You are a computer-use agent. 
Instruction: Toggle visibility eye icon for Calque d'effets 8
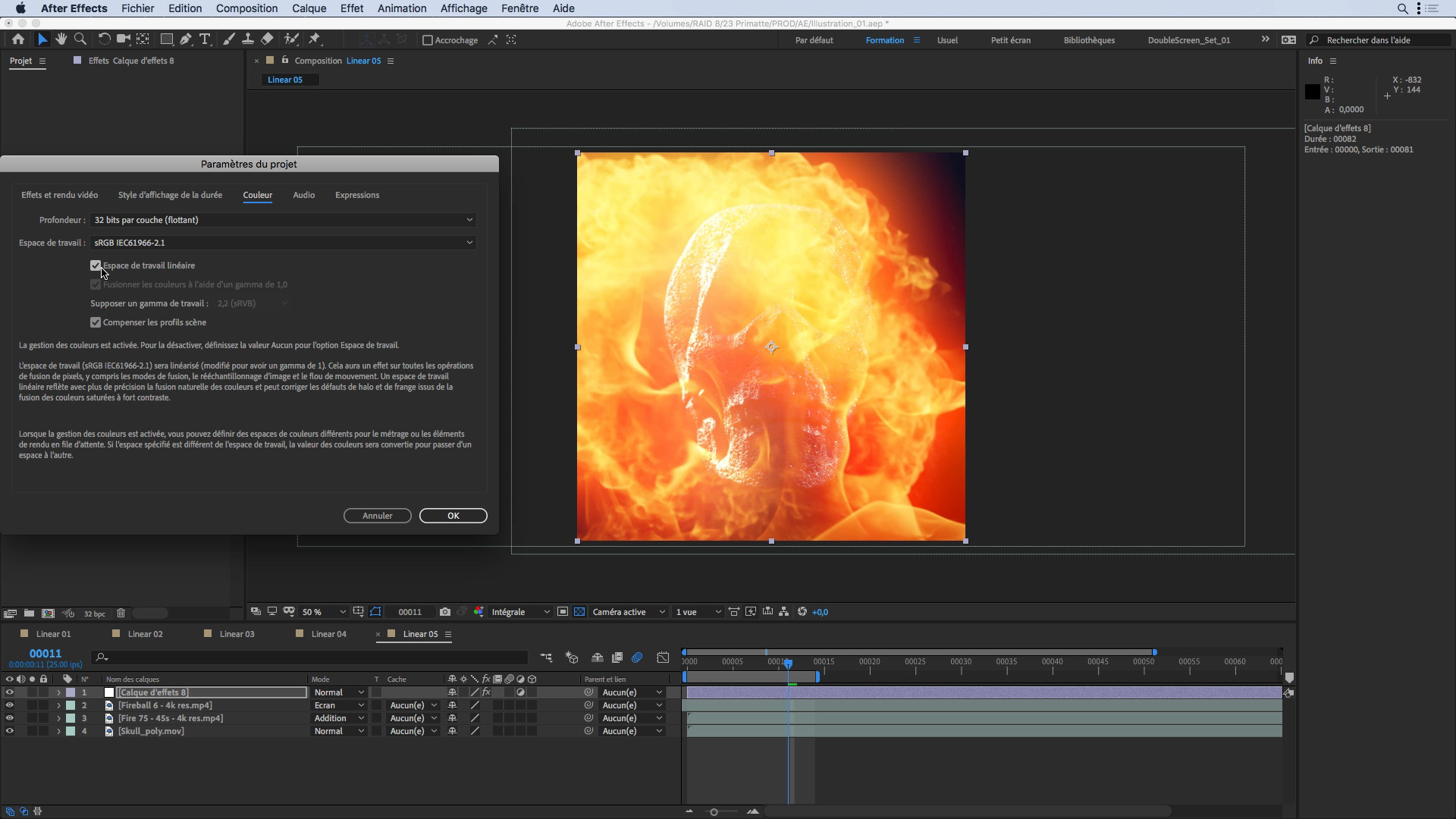tap(10, 692)
